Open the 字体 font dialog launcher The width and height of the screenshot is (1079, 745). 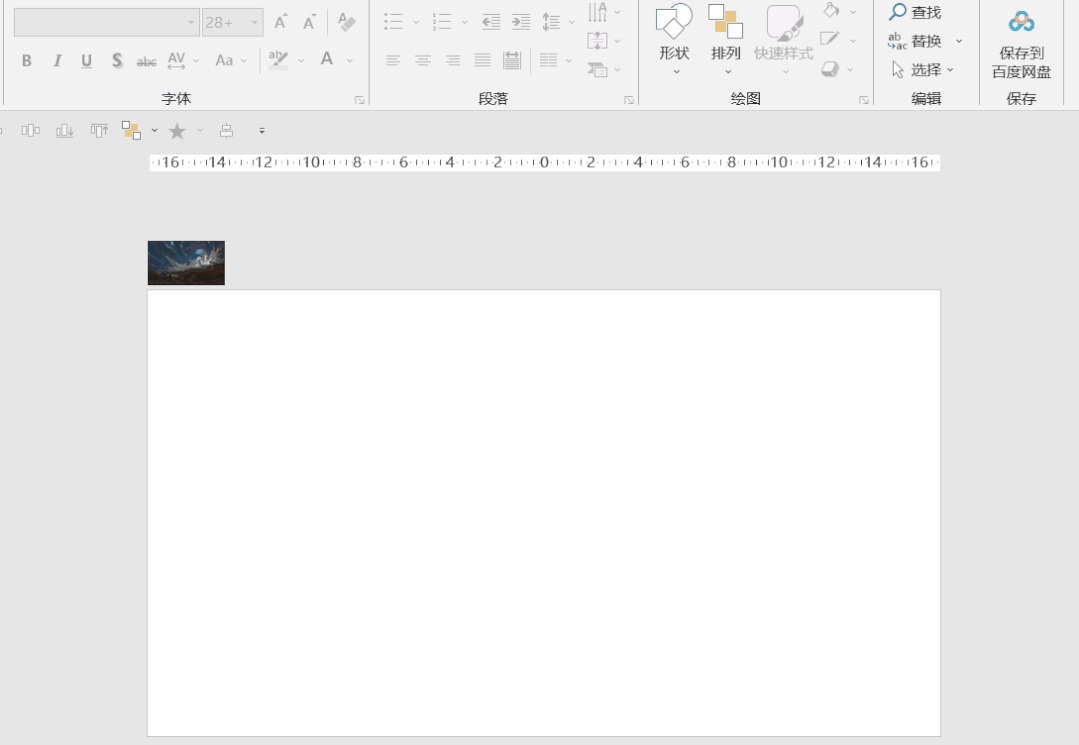pyautogui.click(x=360, y=100)
